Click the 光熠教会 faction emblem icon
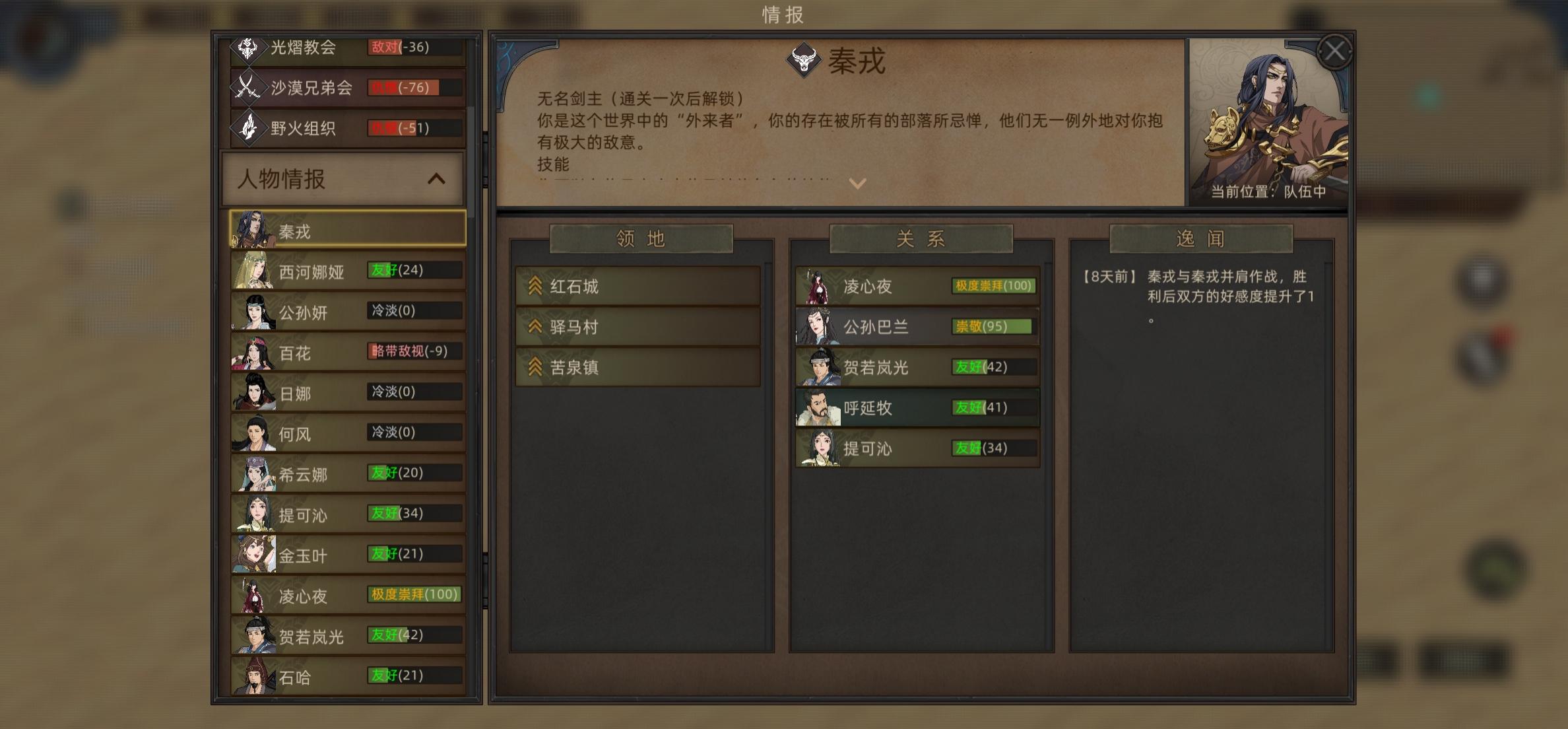This screenshot has width=1568, height=729. (248, 48)
